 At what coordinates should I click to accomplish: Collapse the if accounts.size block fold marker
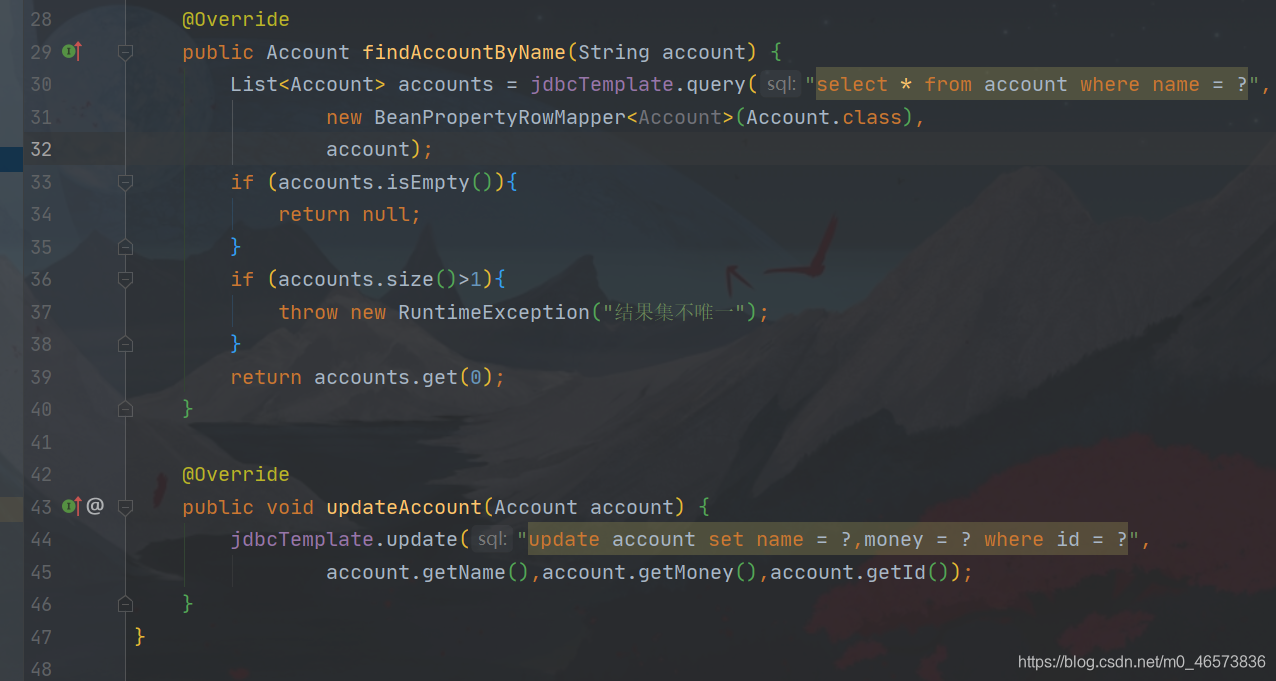click(x=125, y=279)
